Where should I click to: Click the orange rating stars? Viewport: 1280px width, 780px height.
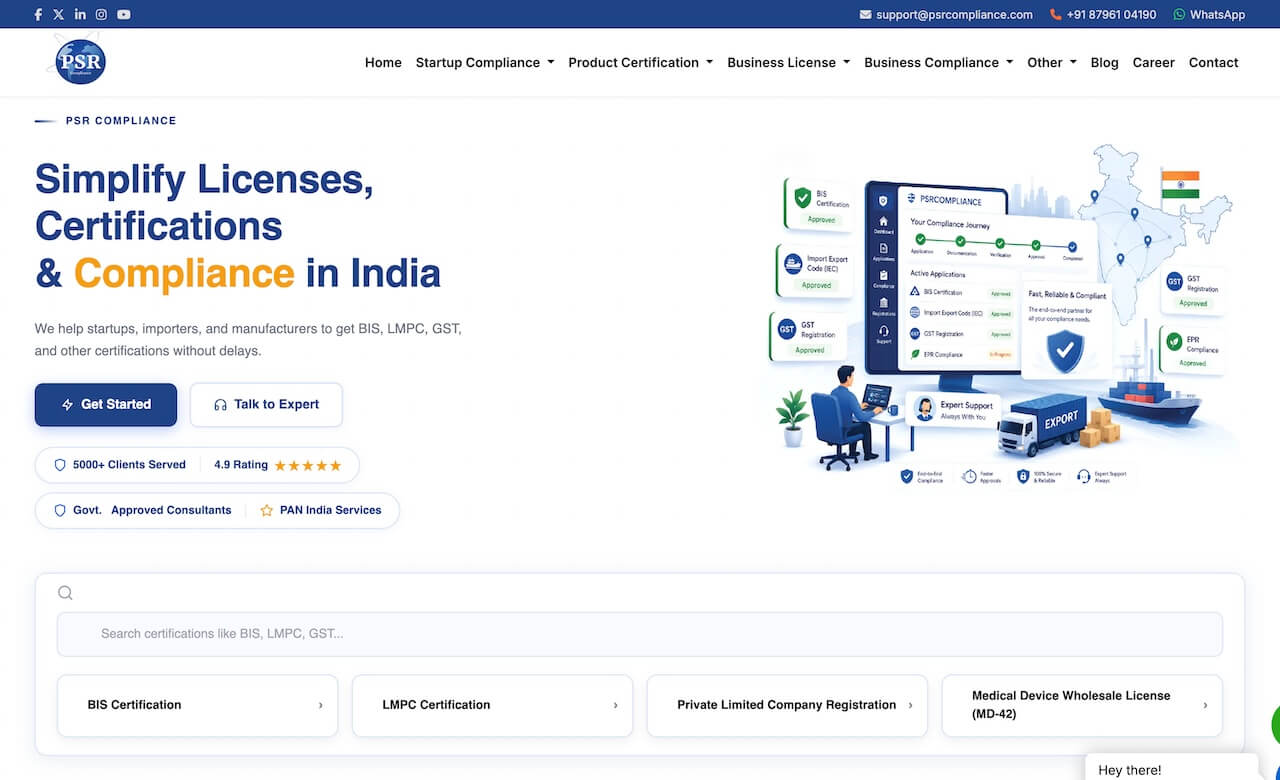point(308,465)
